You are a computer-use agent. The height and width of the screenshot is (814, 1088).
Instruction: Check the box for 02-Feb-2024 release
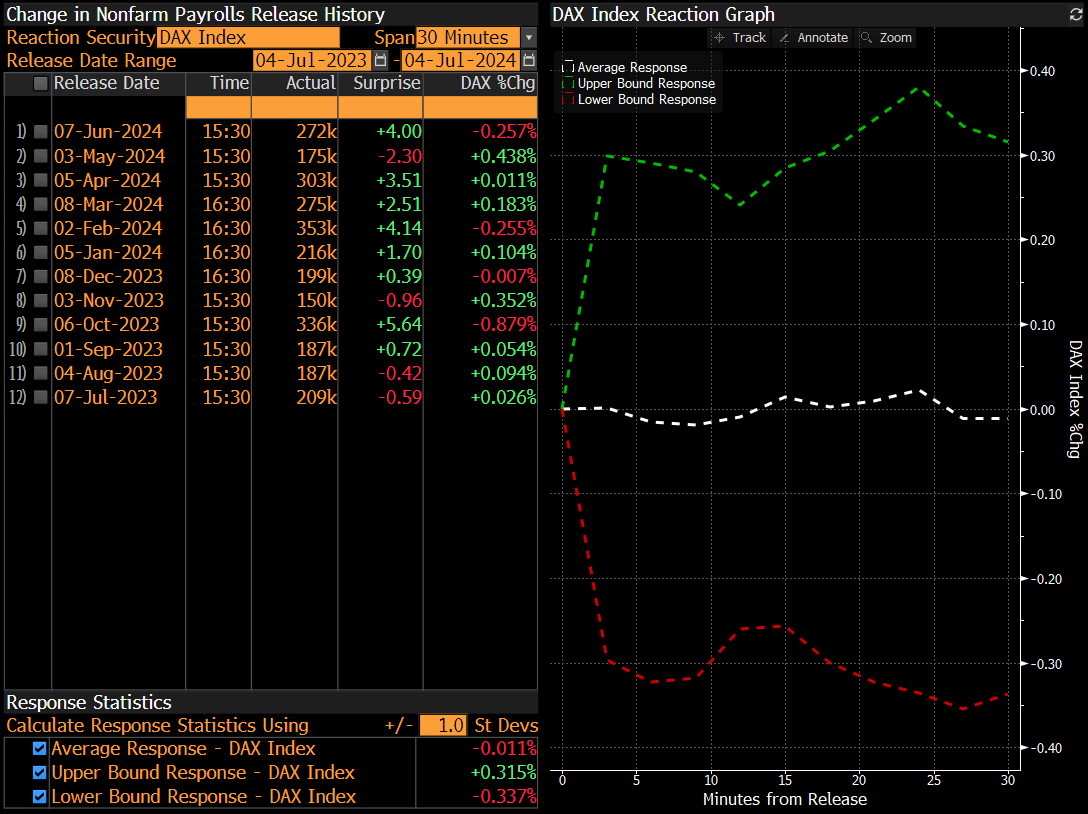click(x=41, y=228)
